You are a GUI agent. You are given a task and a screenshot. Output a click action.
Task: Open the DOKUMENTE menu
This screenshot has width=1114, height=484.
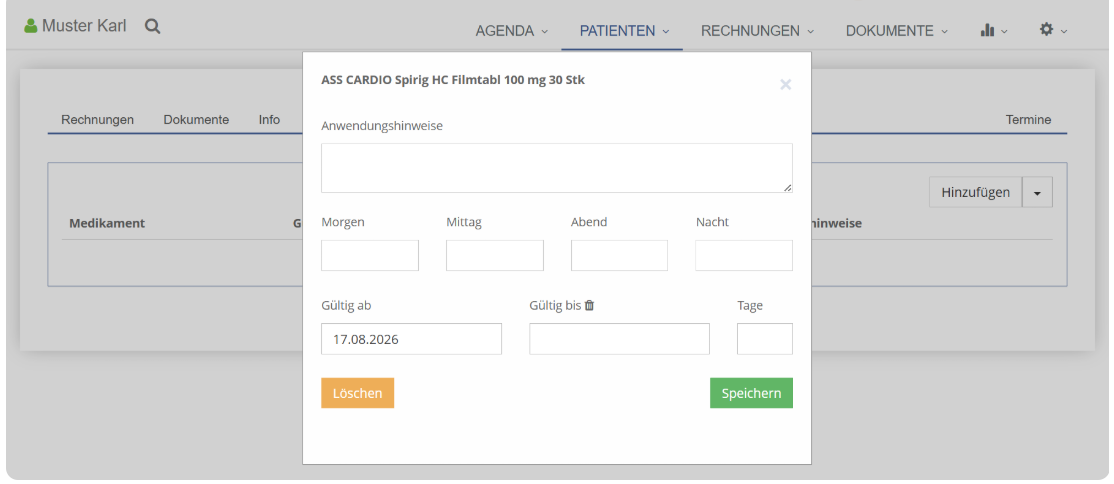point(897,31)
